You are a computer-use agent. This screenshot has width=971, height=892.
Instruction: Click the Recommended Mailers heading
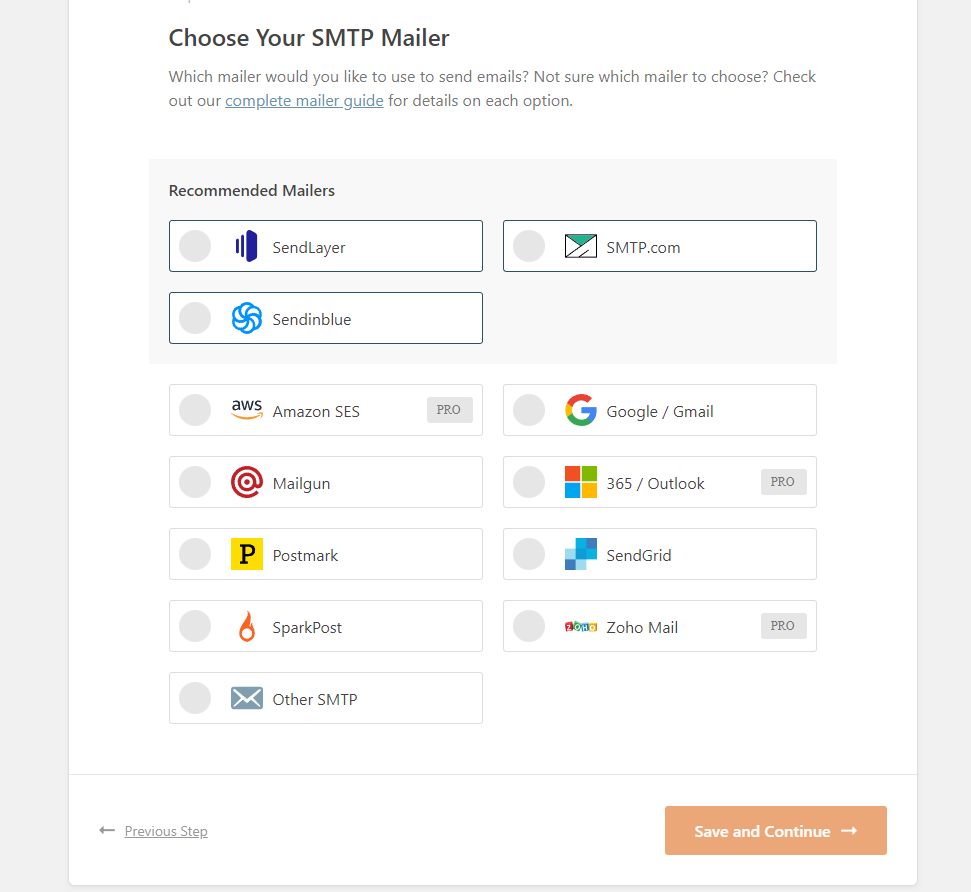pyautogui.click(x=252, y=191)
